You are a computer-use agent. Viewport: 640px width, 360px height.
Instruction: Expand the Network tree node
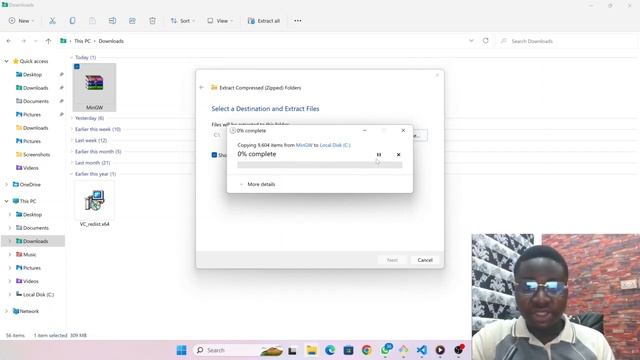(x=7, y=311)
